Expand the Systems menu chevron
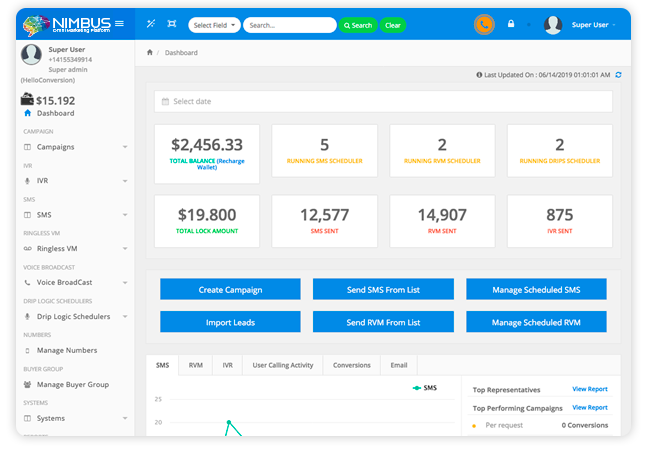 125,418
